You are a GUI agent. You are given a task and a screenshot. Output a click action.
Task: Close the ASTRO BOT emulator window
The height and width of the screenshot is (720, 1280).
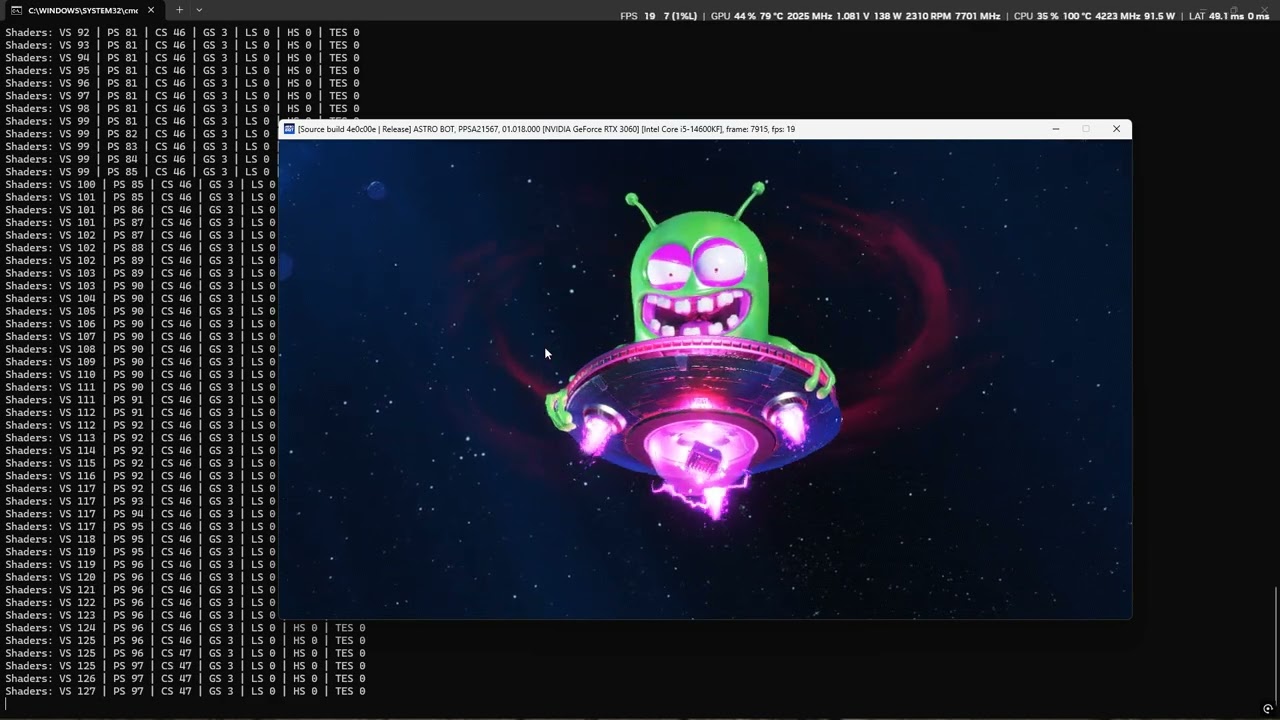tap(1116, 129)
